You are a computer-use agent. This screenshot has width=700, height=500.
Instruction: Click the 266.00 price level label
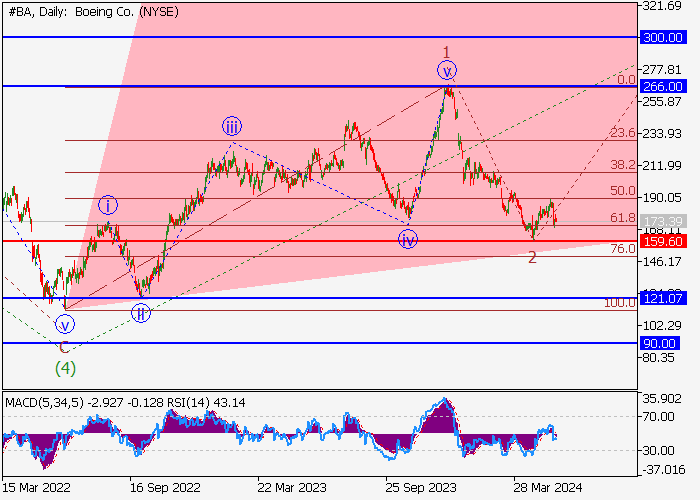[663, 86]
